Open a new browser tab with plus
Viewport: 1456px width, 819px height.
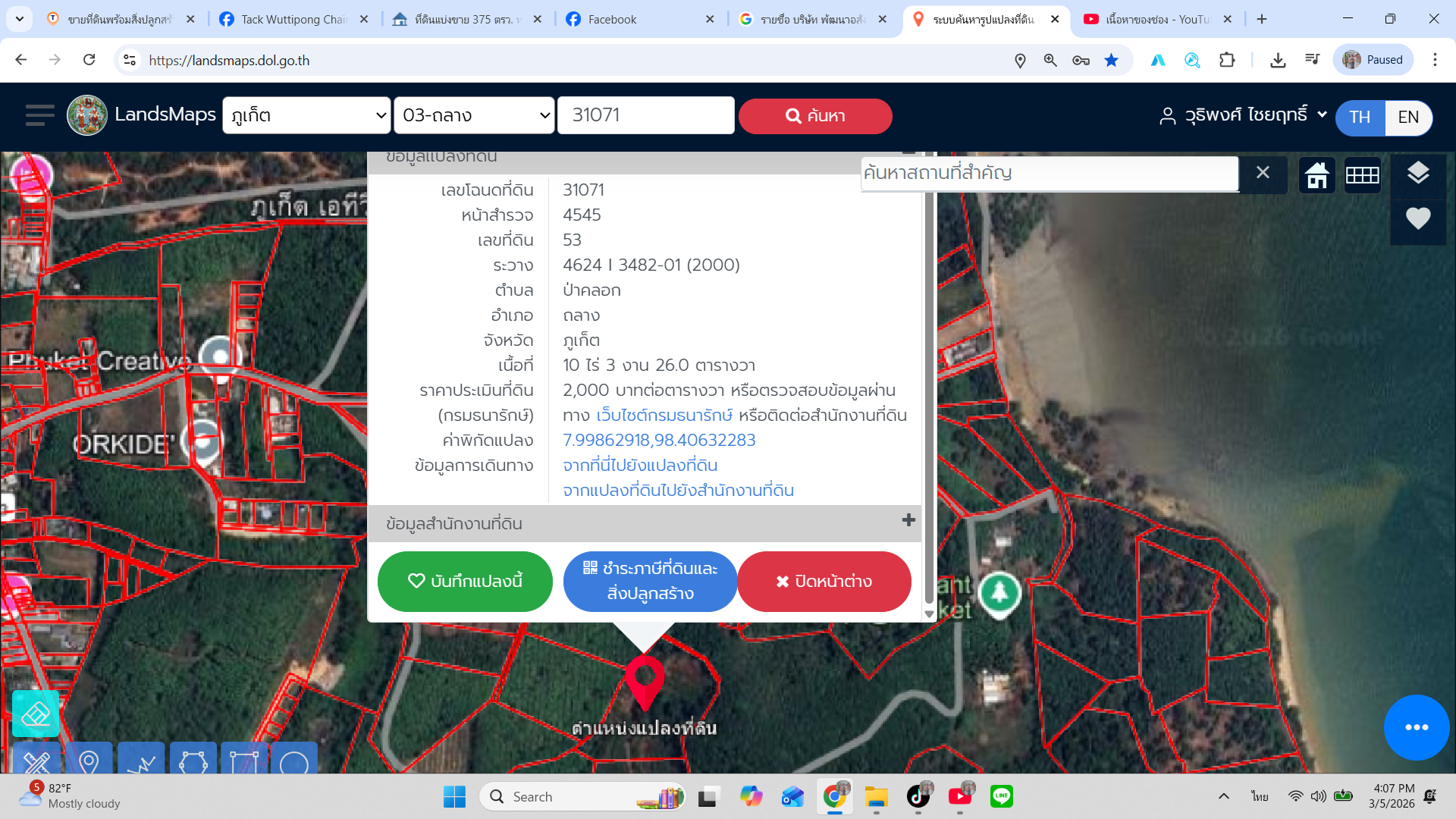point(1262,19)
